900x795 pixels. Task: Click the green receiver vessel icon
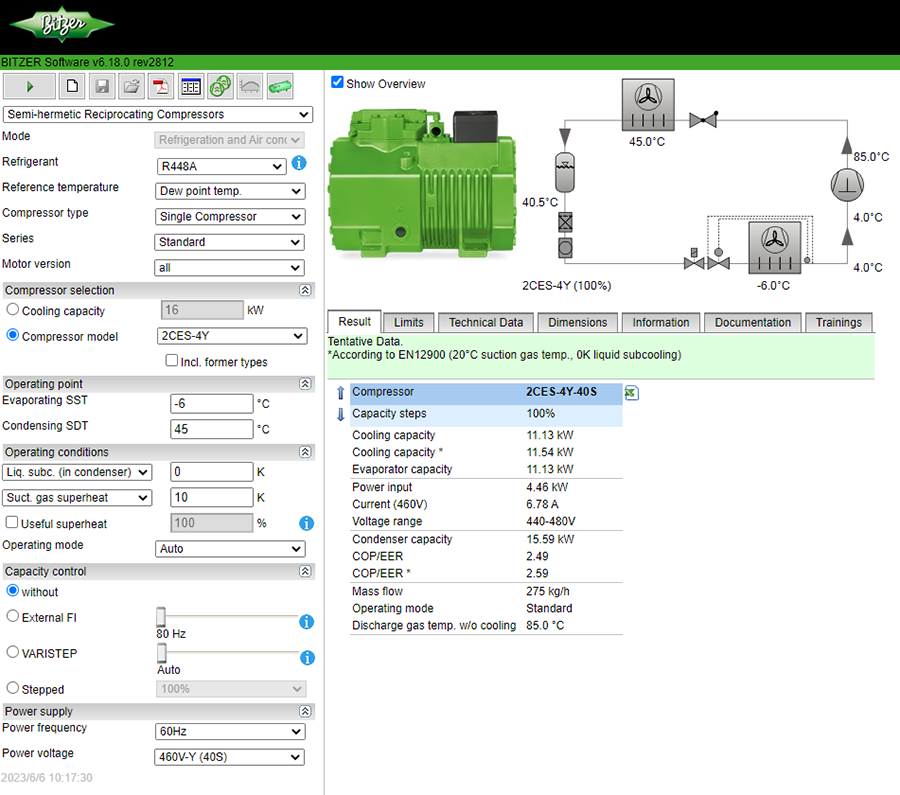280,87
